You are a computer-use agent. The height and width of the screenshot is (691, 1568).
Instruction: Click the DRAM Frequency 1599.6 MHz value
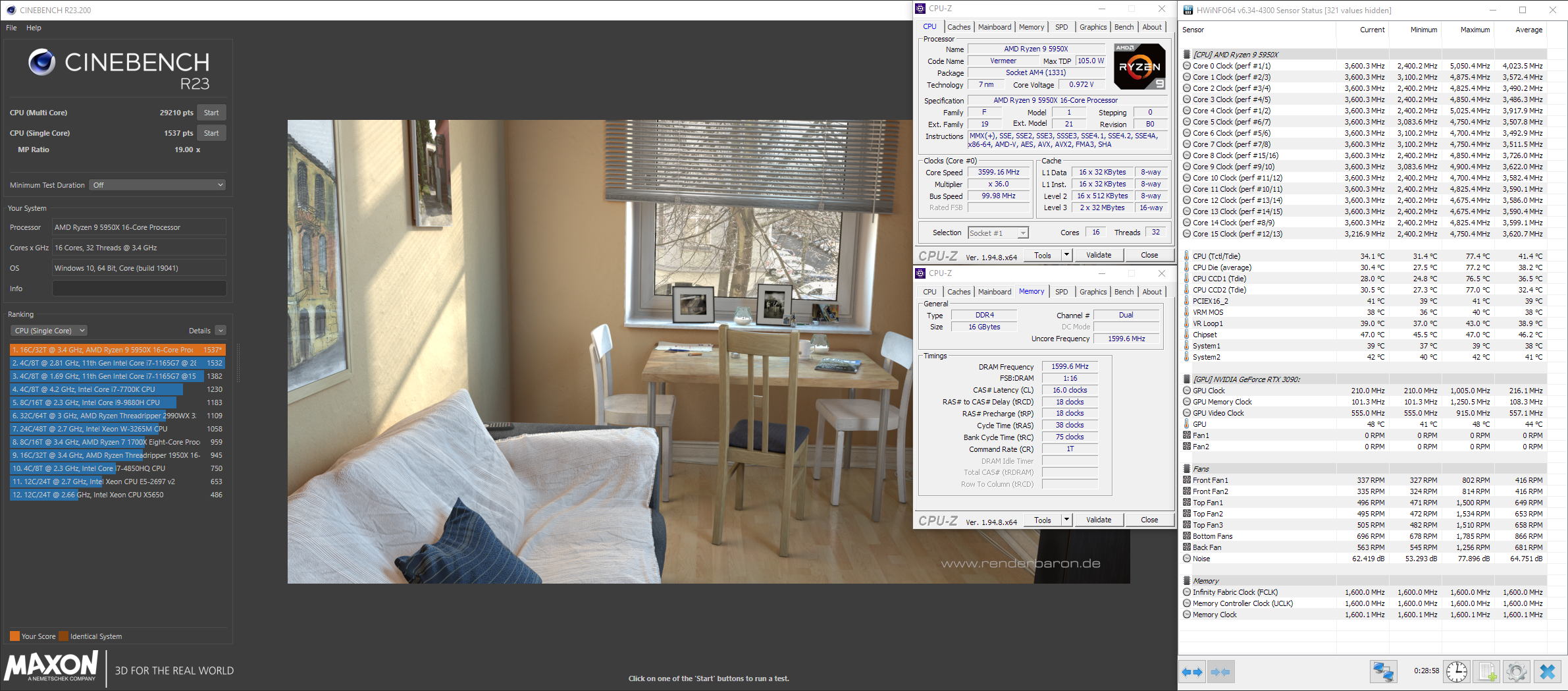click(1070, 366)
